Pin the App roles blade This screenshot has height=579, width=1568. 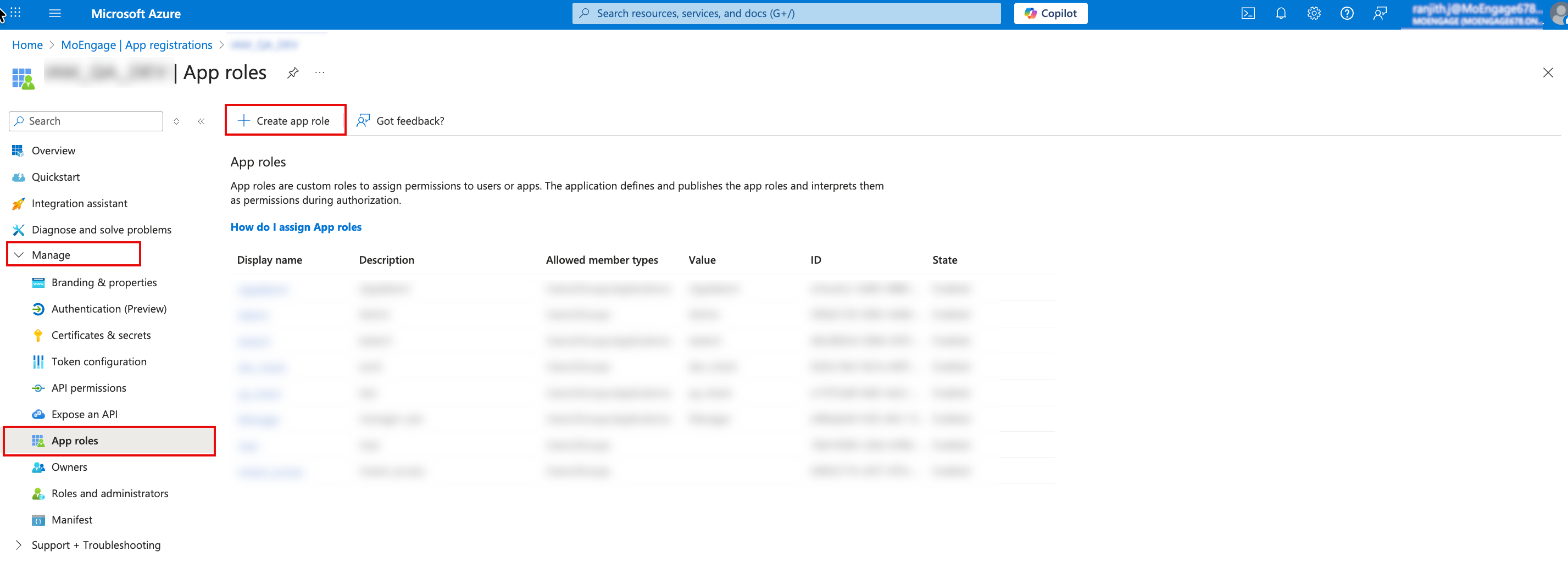[x=293, y=73]
